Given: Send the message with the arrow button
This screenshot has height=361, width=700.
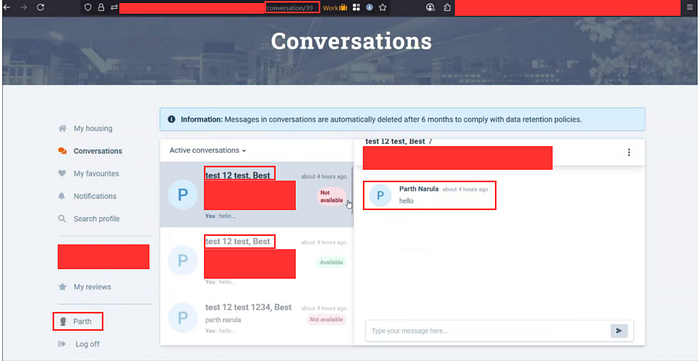Looking at the screenshot, I should click(619, 331).
